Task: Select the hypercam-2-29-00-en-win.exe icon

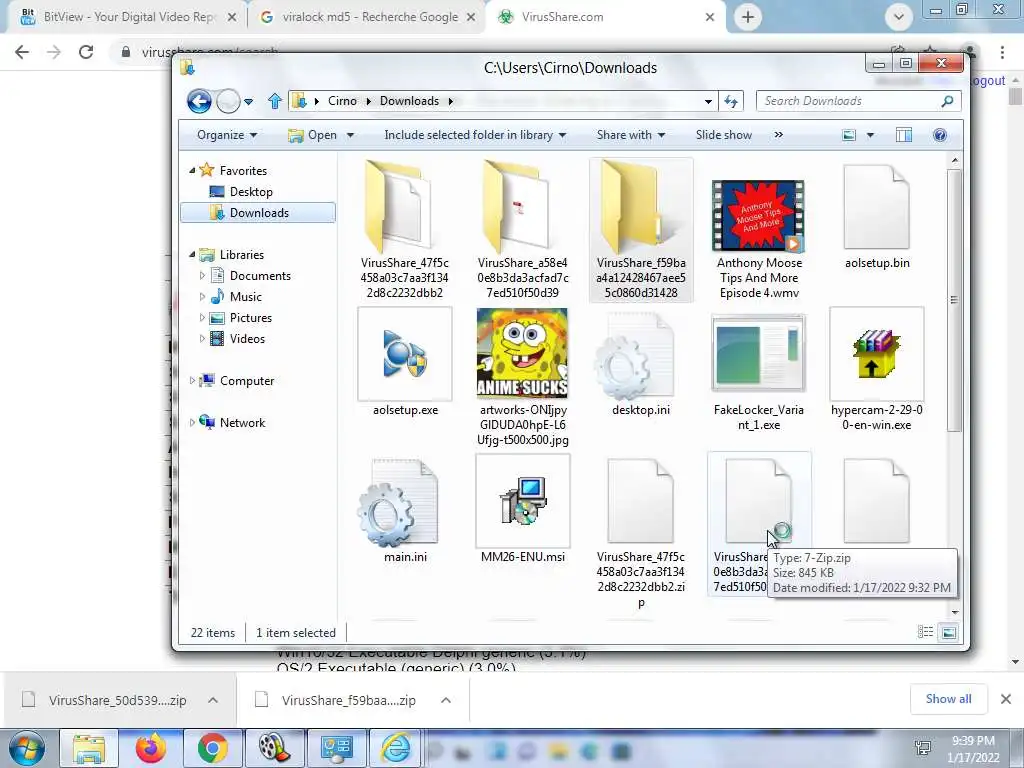Action: pos(876,354)
